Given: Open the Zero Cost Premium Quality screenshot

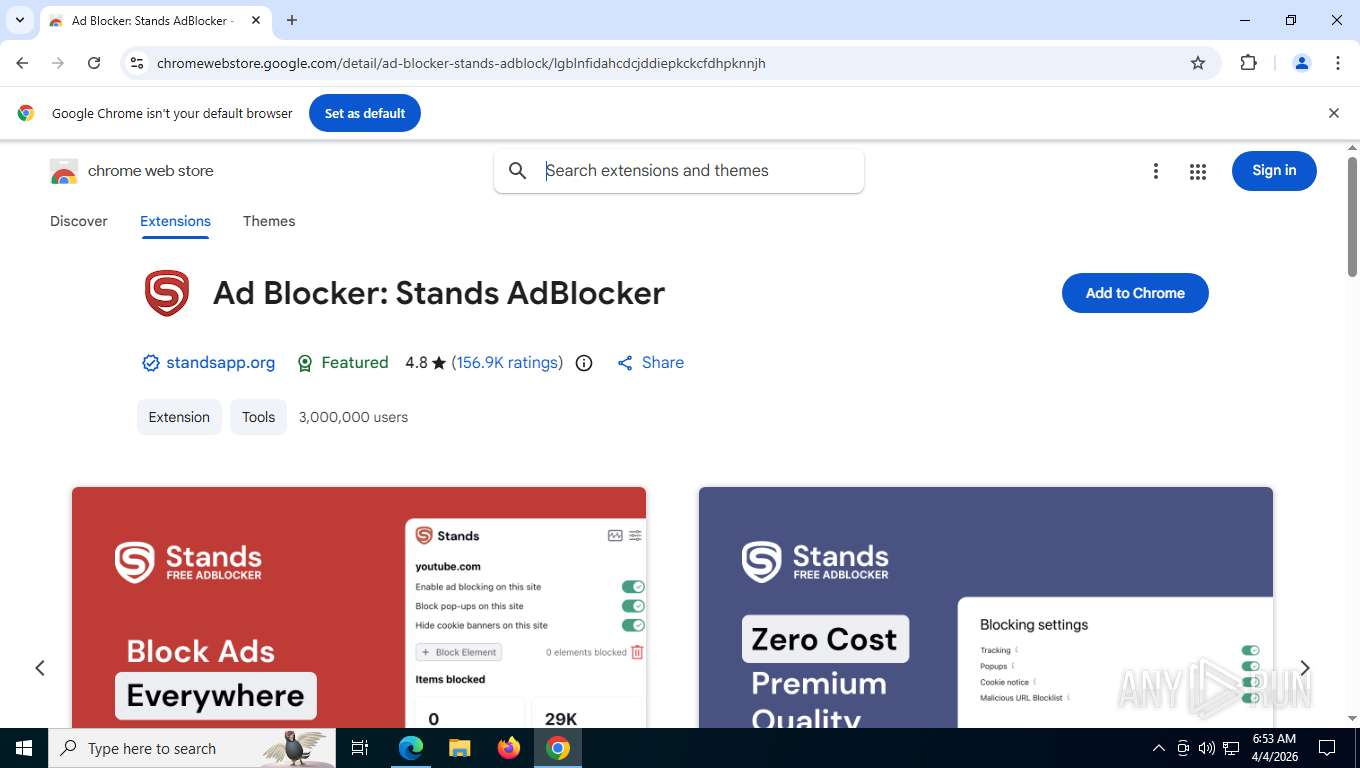Looking at the screenshot, I should [986, 607].
